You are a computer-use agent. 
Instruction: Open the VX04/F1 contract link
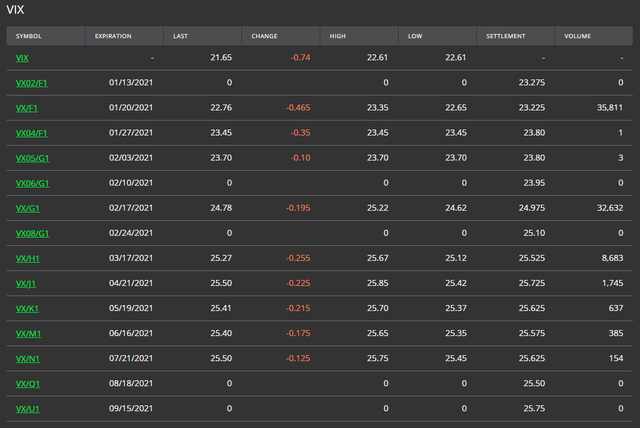(x=32, y=133)
